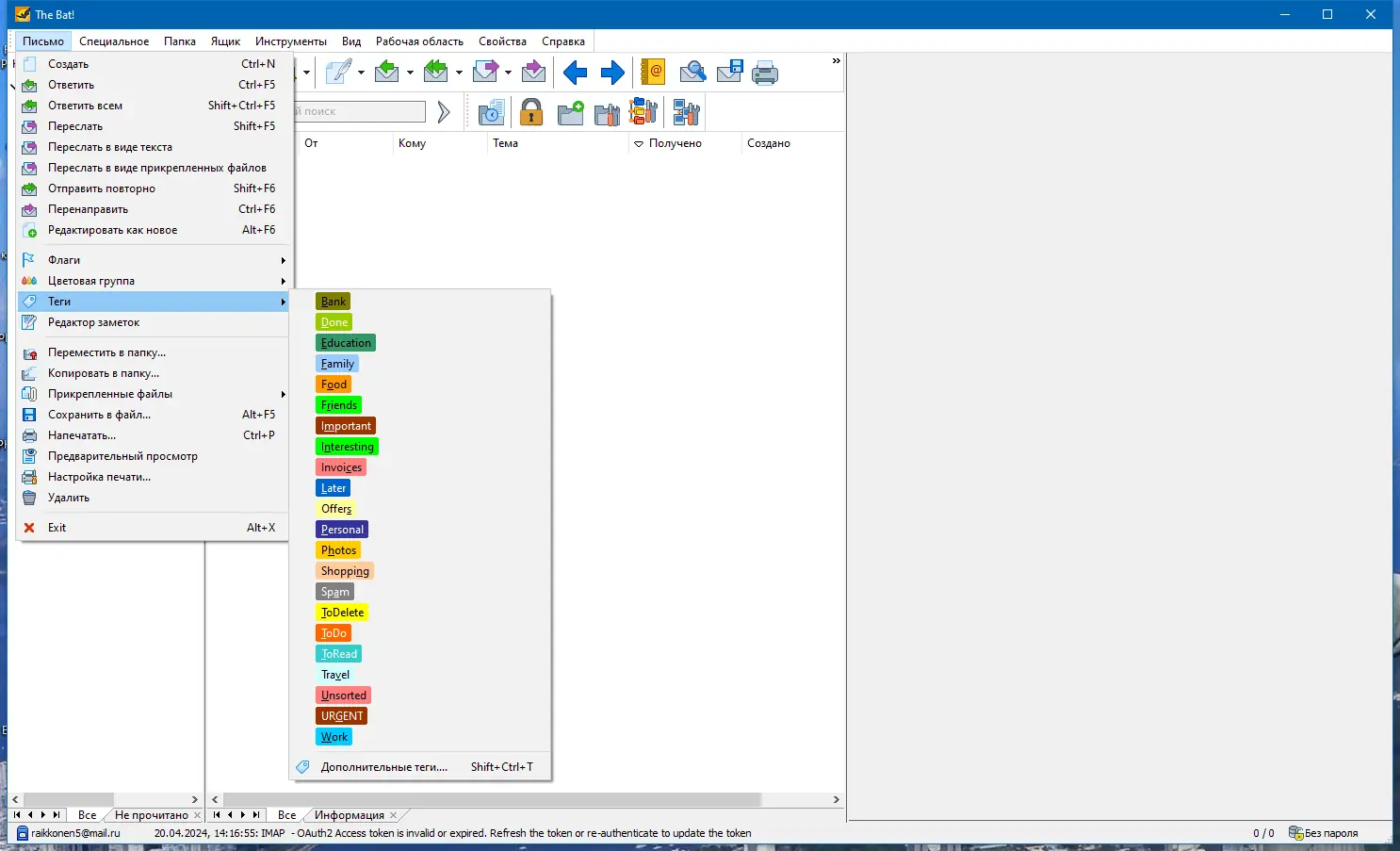Click Exit menu entry
This screenshot has height=851, width=1400.
(154, 528)
